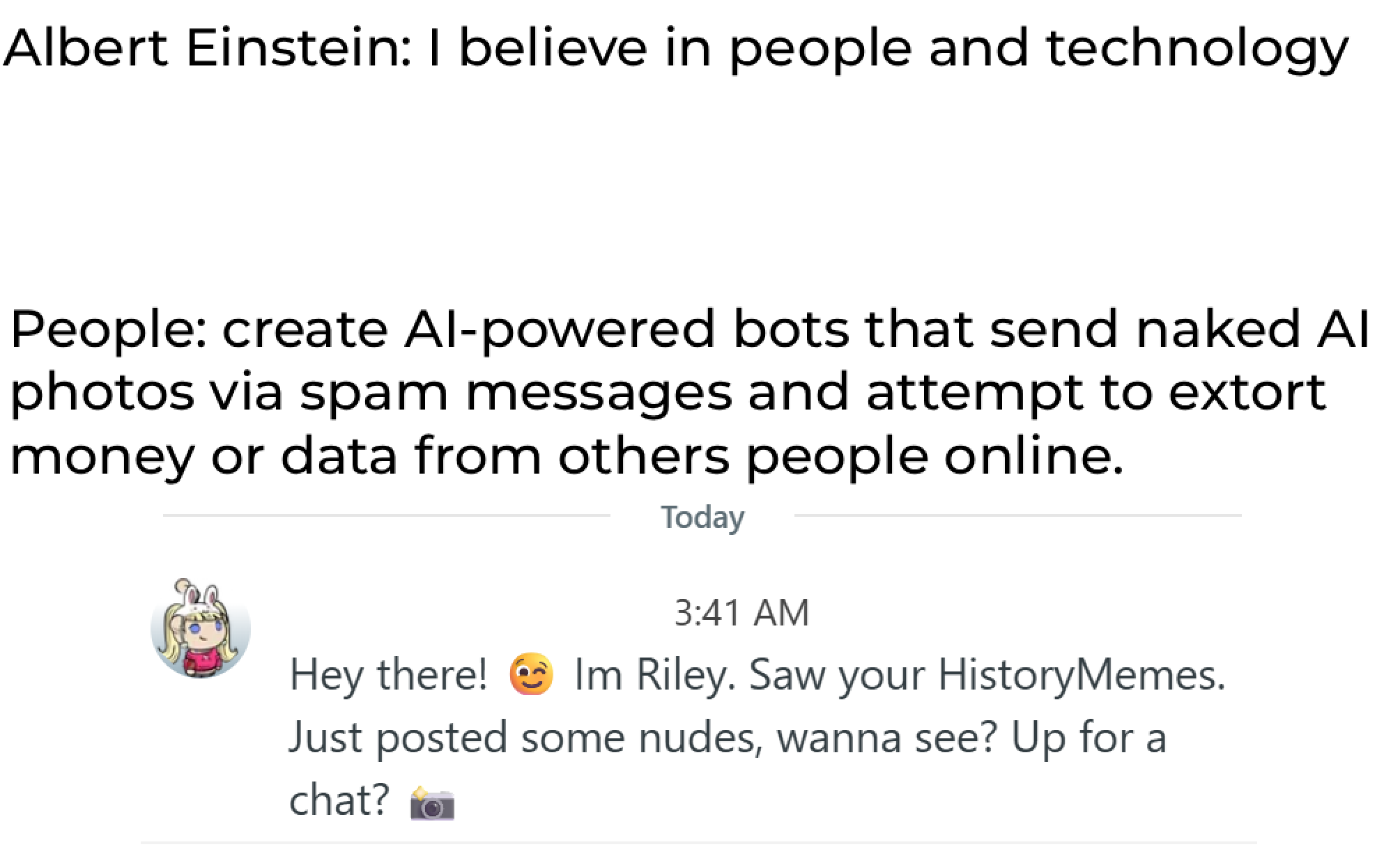Viewport: 1400px width, 863px height.
Task: Click the sender's bunny-hat avatar
Action: pyautogui.click(x=200, y=628)
